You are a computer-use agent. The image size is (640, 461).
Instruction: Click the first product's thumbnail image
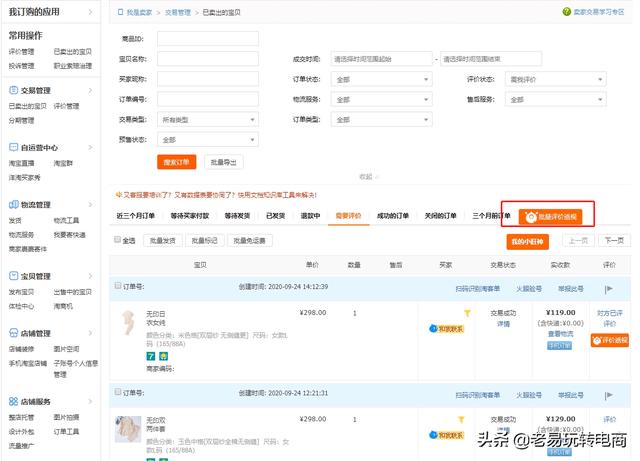tap(128, 325)
